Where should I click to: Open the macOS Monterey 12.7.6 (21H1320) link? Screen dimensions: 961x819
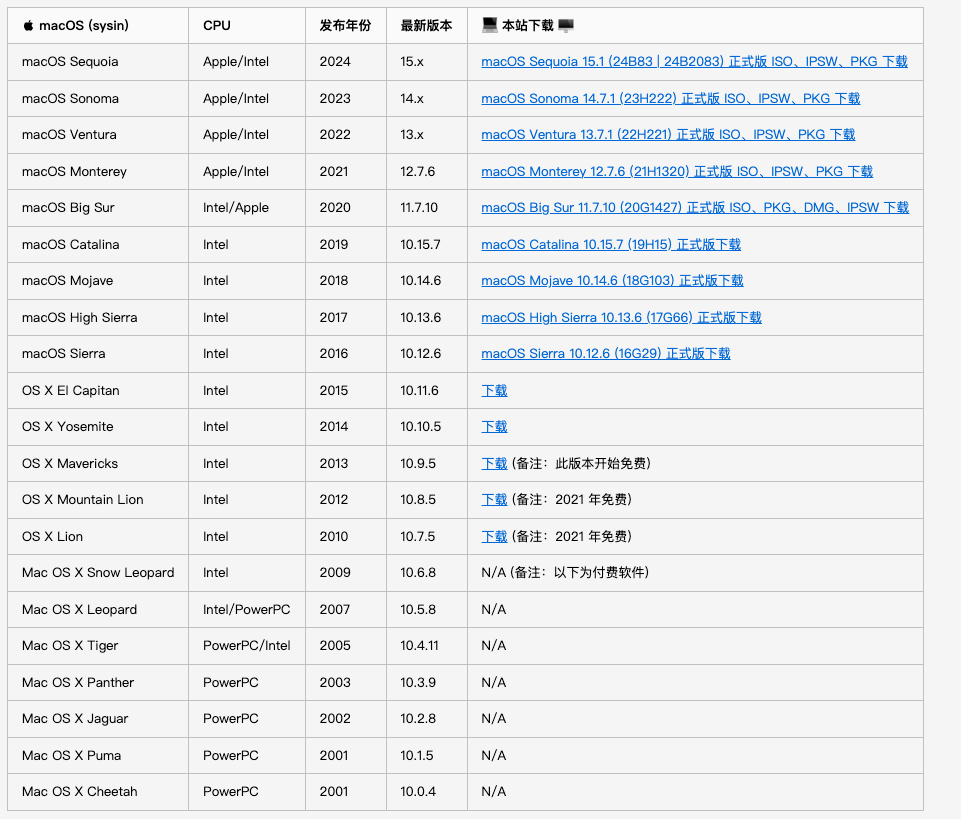coord(677,172)
